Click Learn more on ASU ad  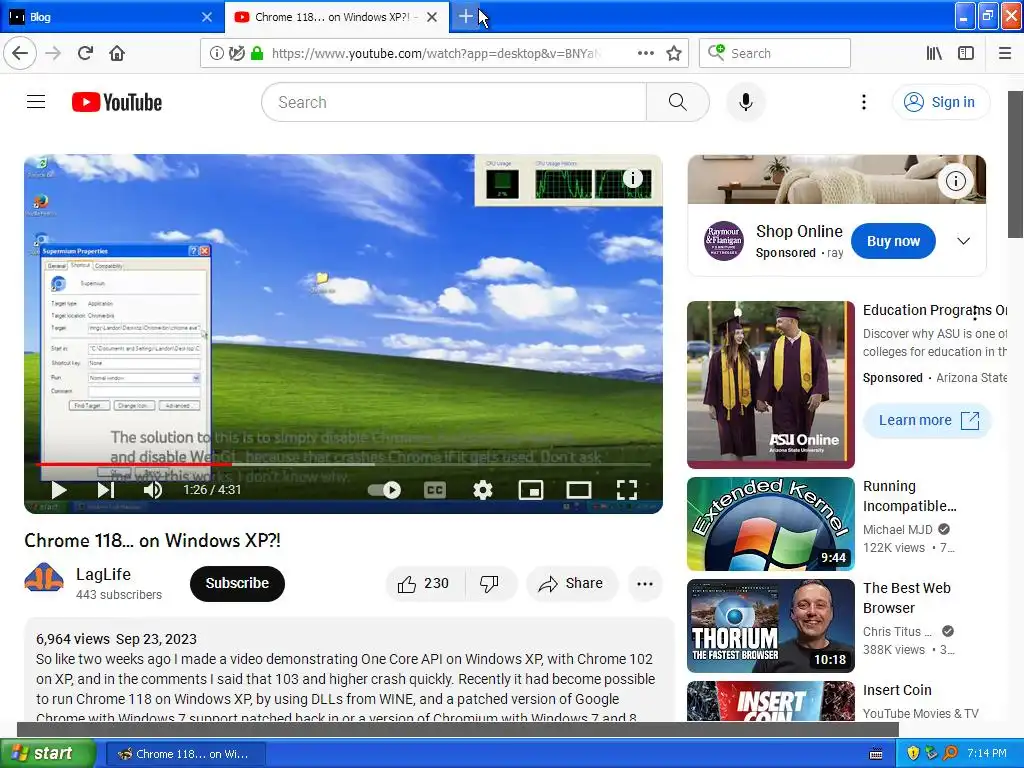pos(927,421)
